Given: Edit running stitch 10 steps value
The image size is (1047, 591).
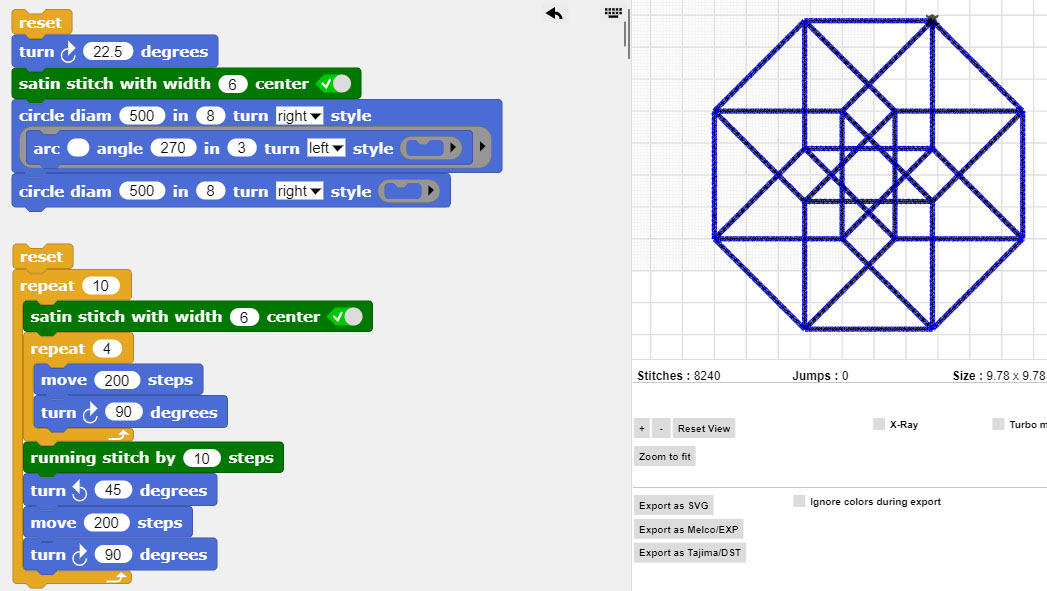Looking at the screenshot, I should [202, 458].
